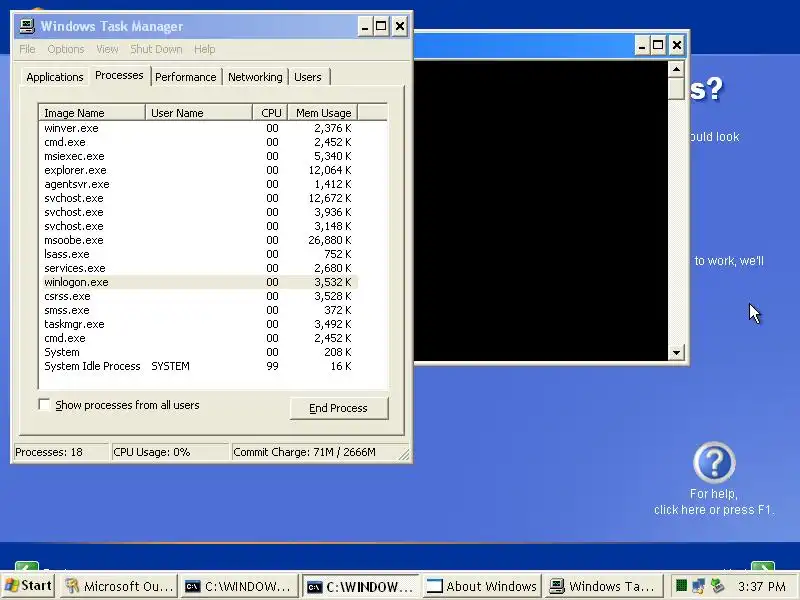Image resolution: width=800 pixels, height=600 pixels.
Task: Select the winver.exe process
Action: [198, 128]
